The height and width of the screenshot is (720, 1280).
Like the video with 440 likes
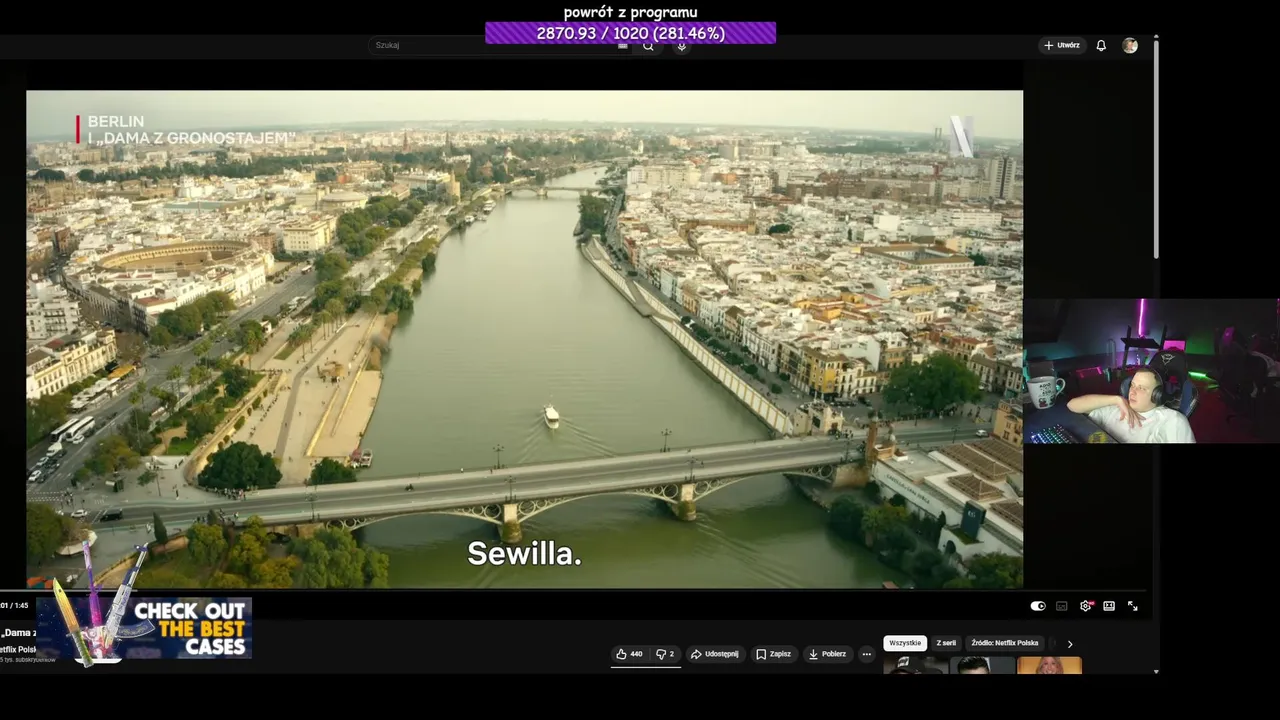(629, 654)
